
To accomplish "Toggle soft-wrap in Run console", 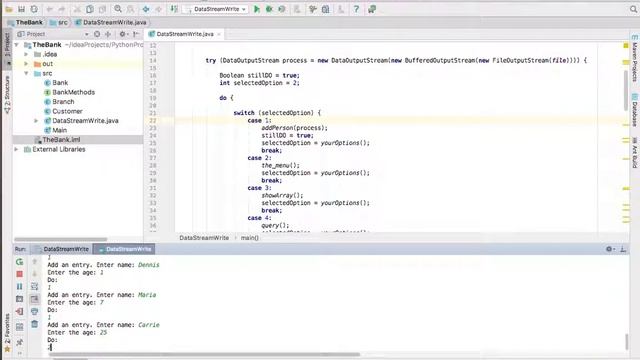I will 35,287.
